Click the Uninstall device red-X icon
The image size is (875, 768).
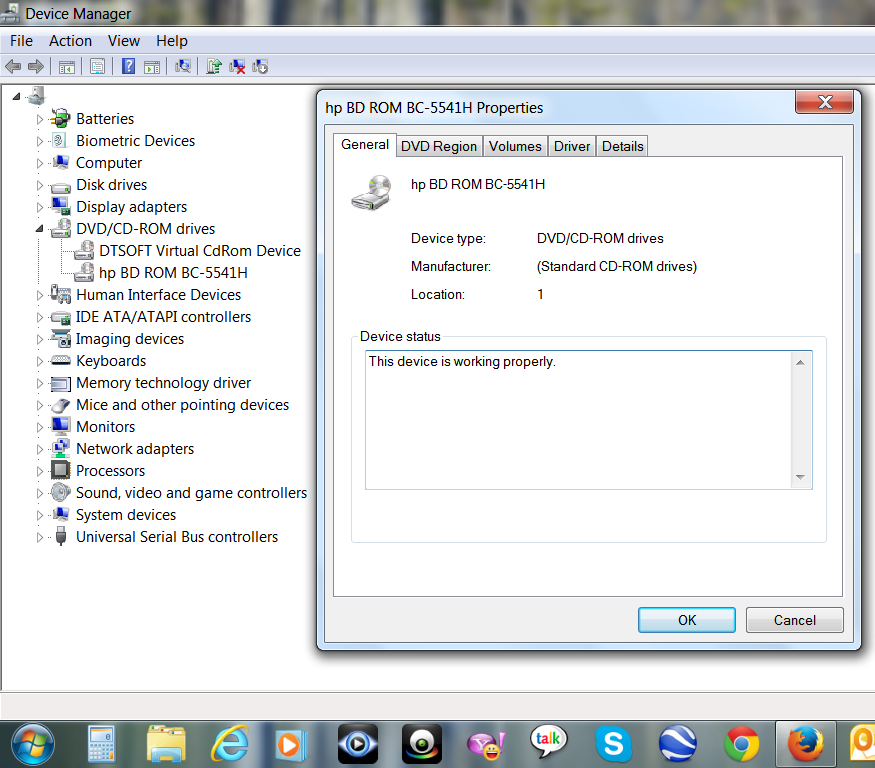point(237,66)
